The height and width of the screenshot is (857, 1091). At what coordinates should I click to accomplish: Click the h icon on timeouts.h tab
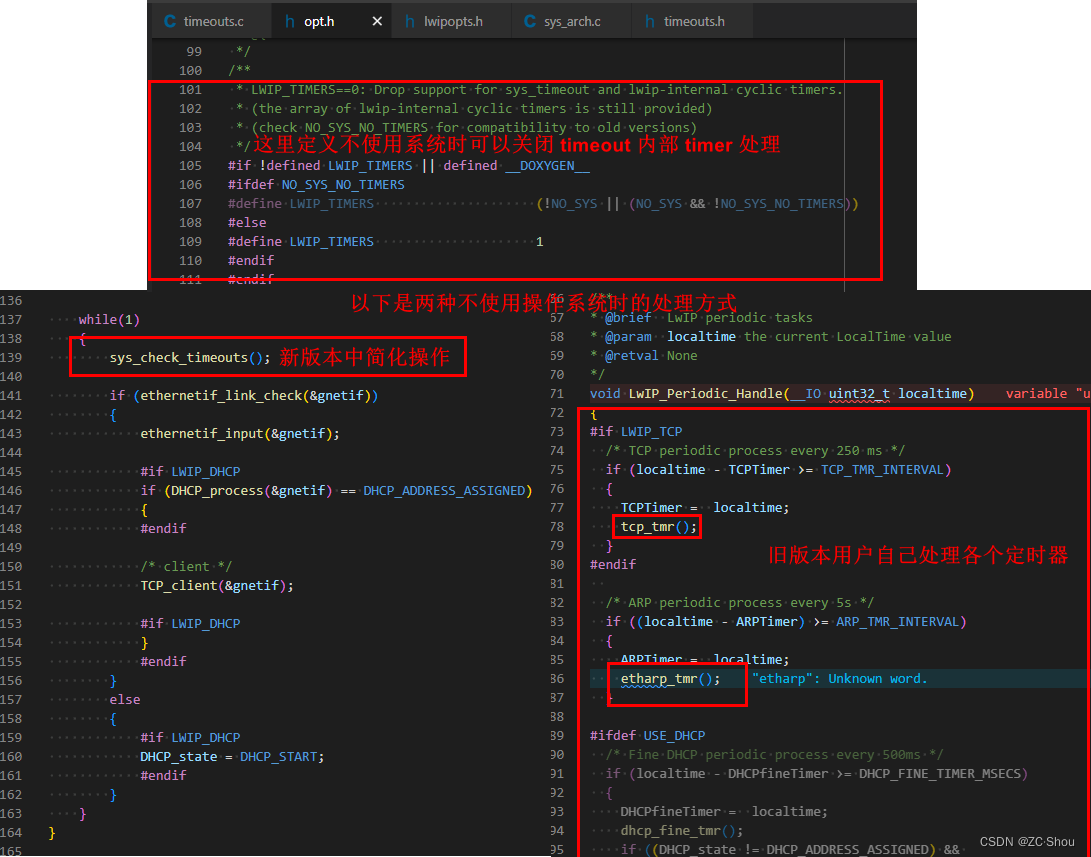click(x=651, y=20)
